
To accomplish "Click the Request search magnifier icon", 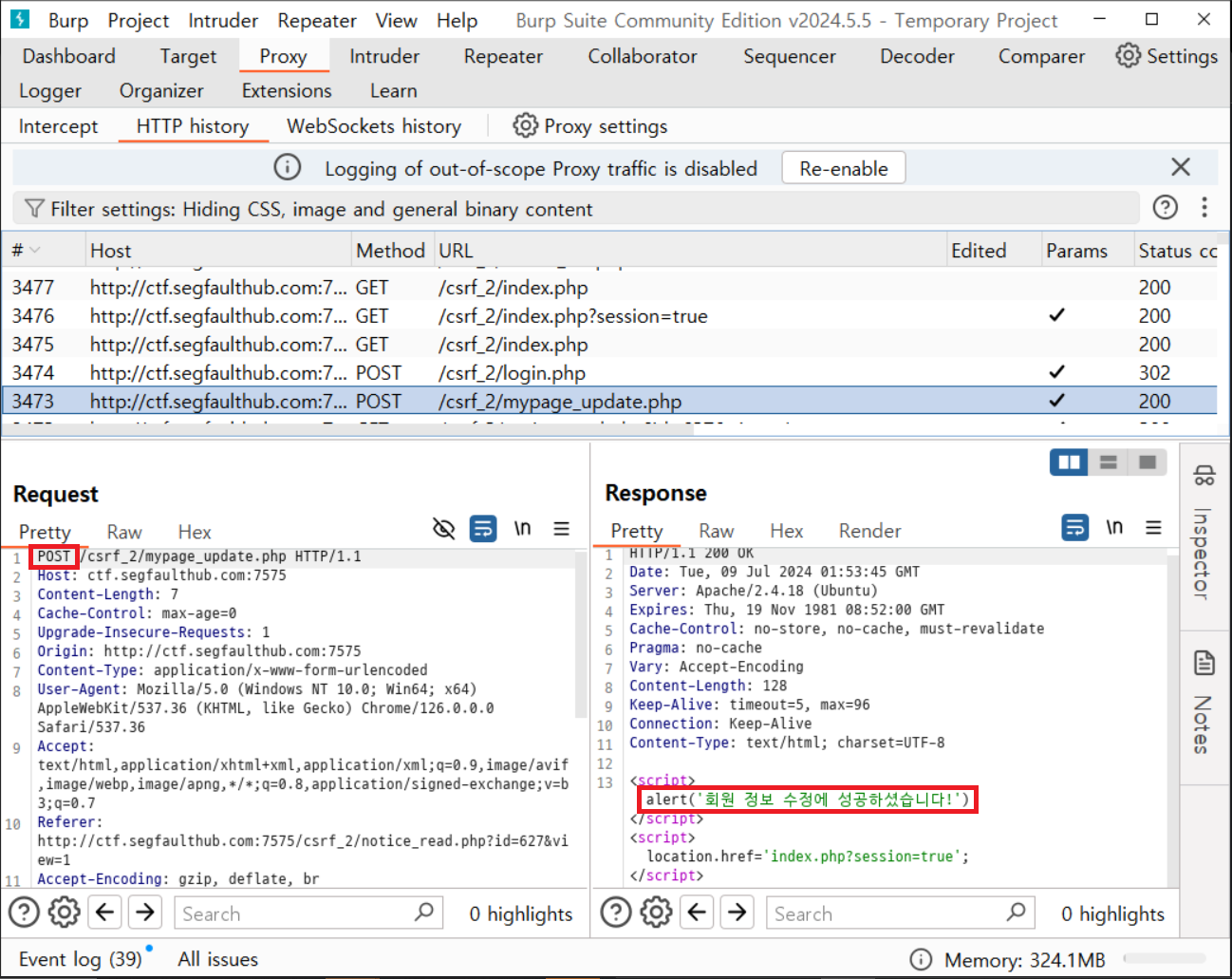I will [424, 912].
